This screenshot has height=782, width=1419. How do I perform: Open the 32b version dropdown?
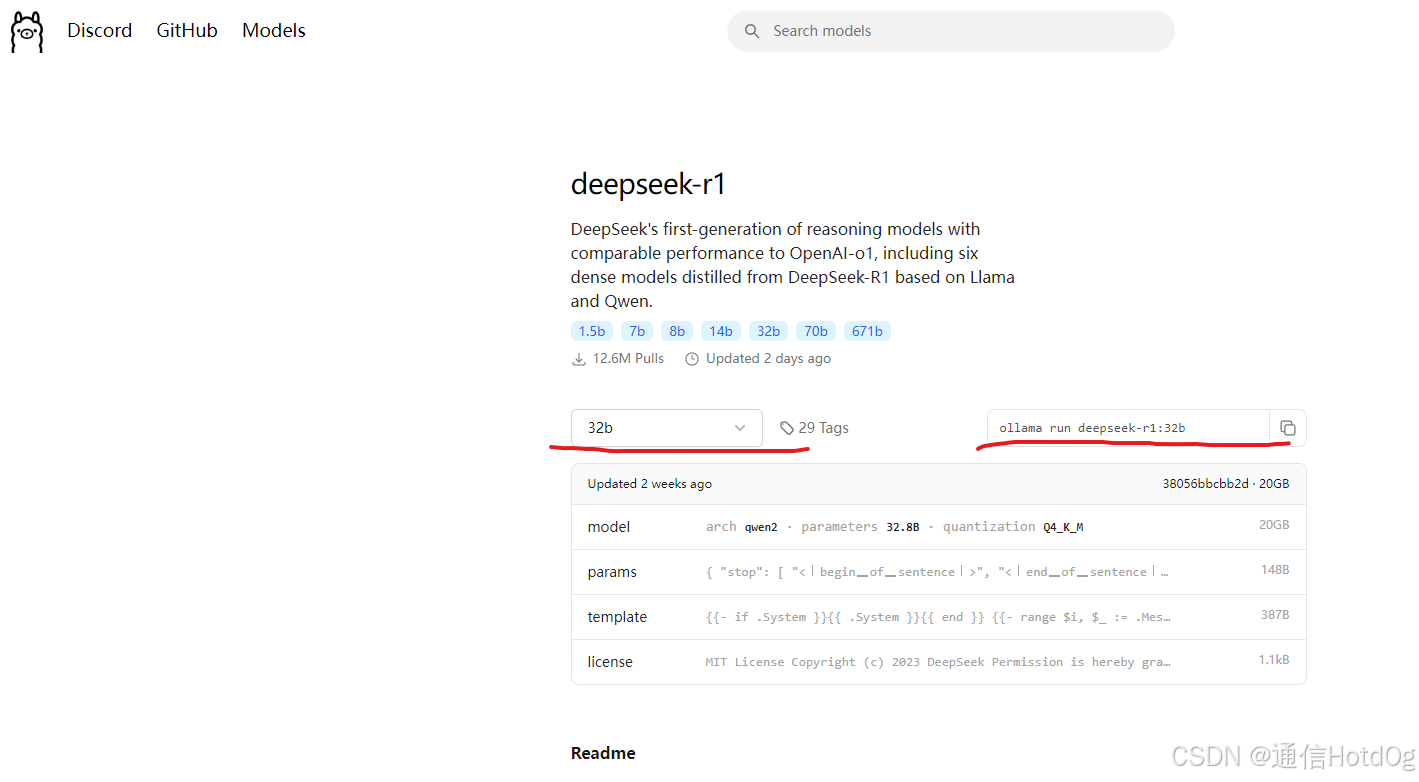[667, 428]
